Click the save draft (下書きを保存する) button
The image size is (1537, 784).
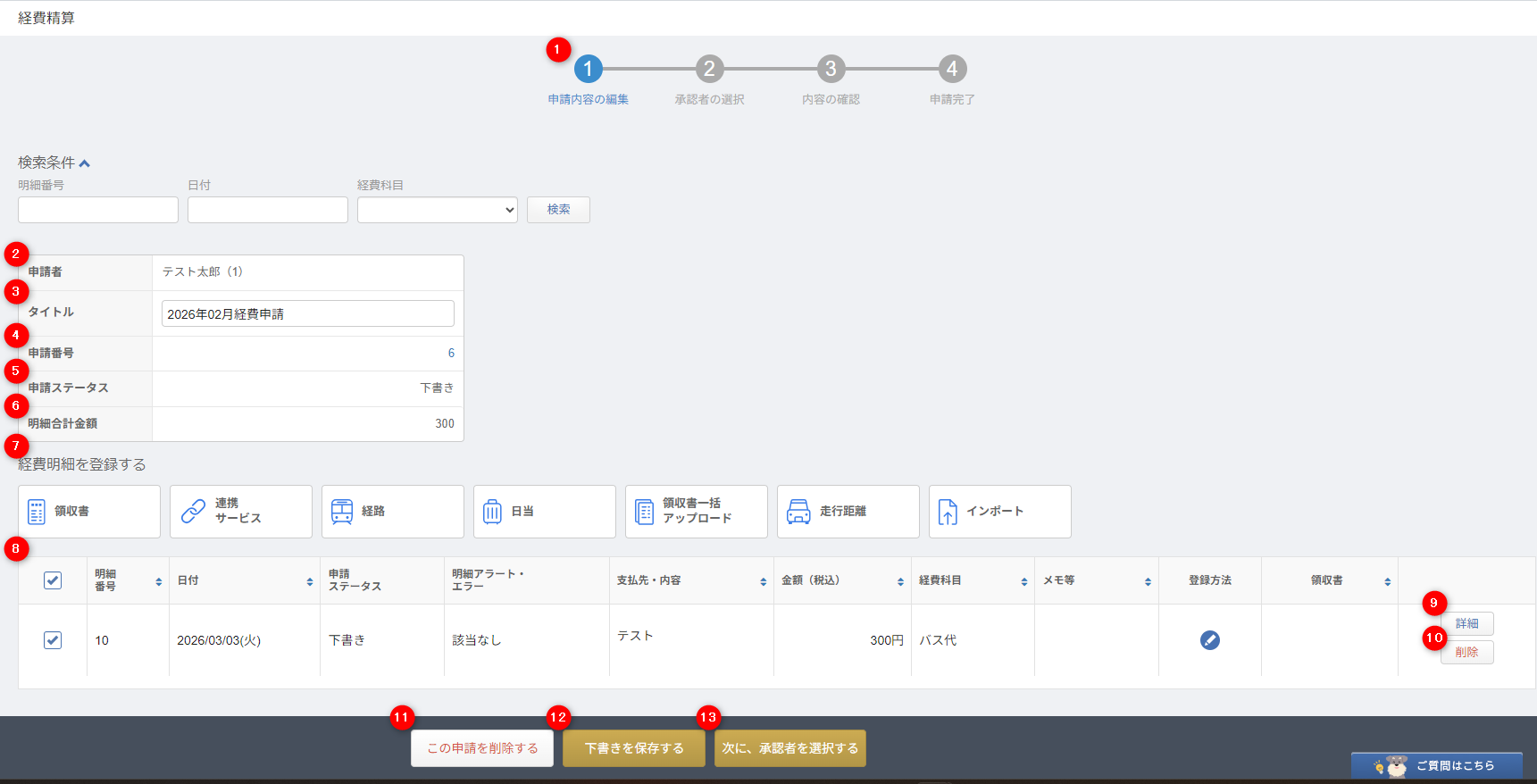pyautogui.click(x=633, y=748)
